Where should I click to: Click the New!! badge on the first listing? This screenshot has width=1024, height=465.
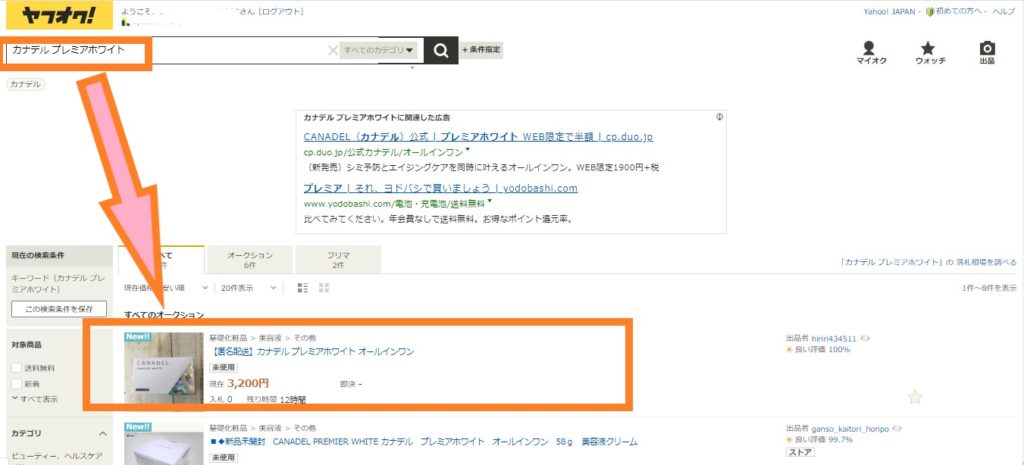point(138,337)
